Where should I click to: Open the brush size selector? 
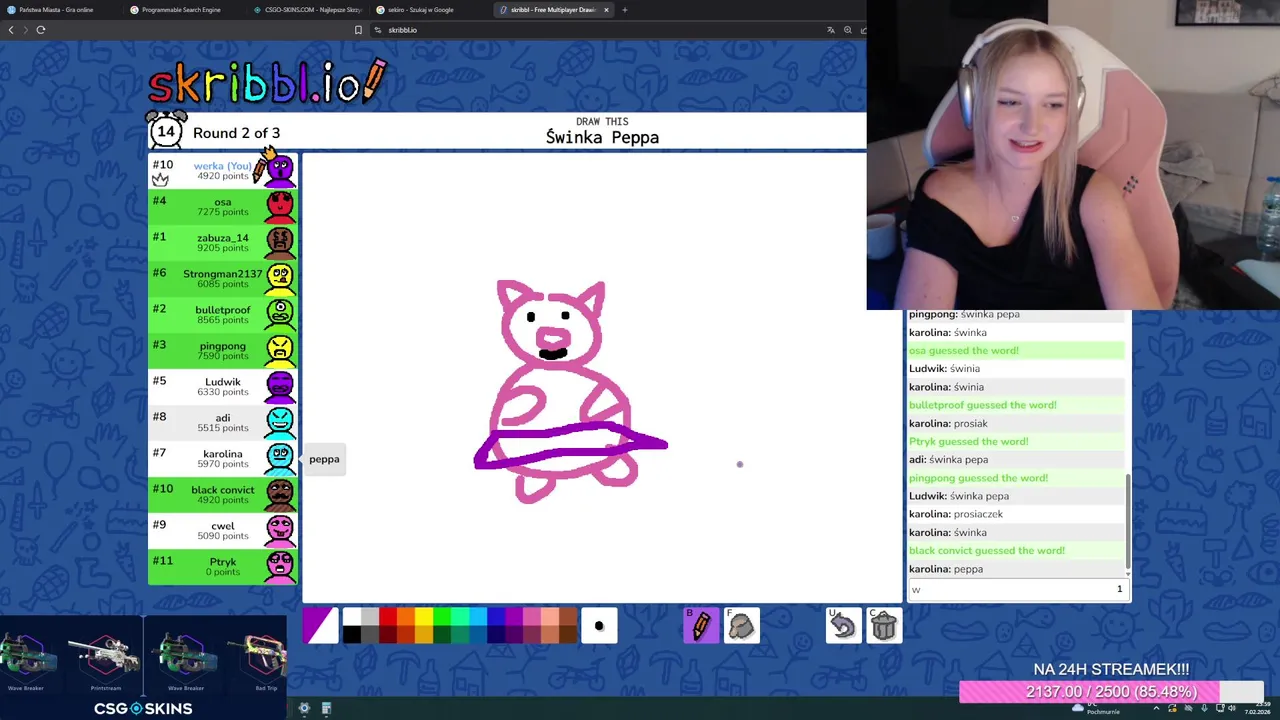599,626
